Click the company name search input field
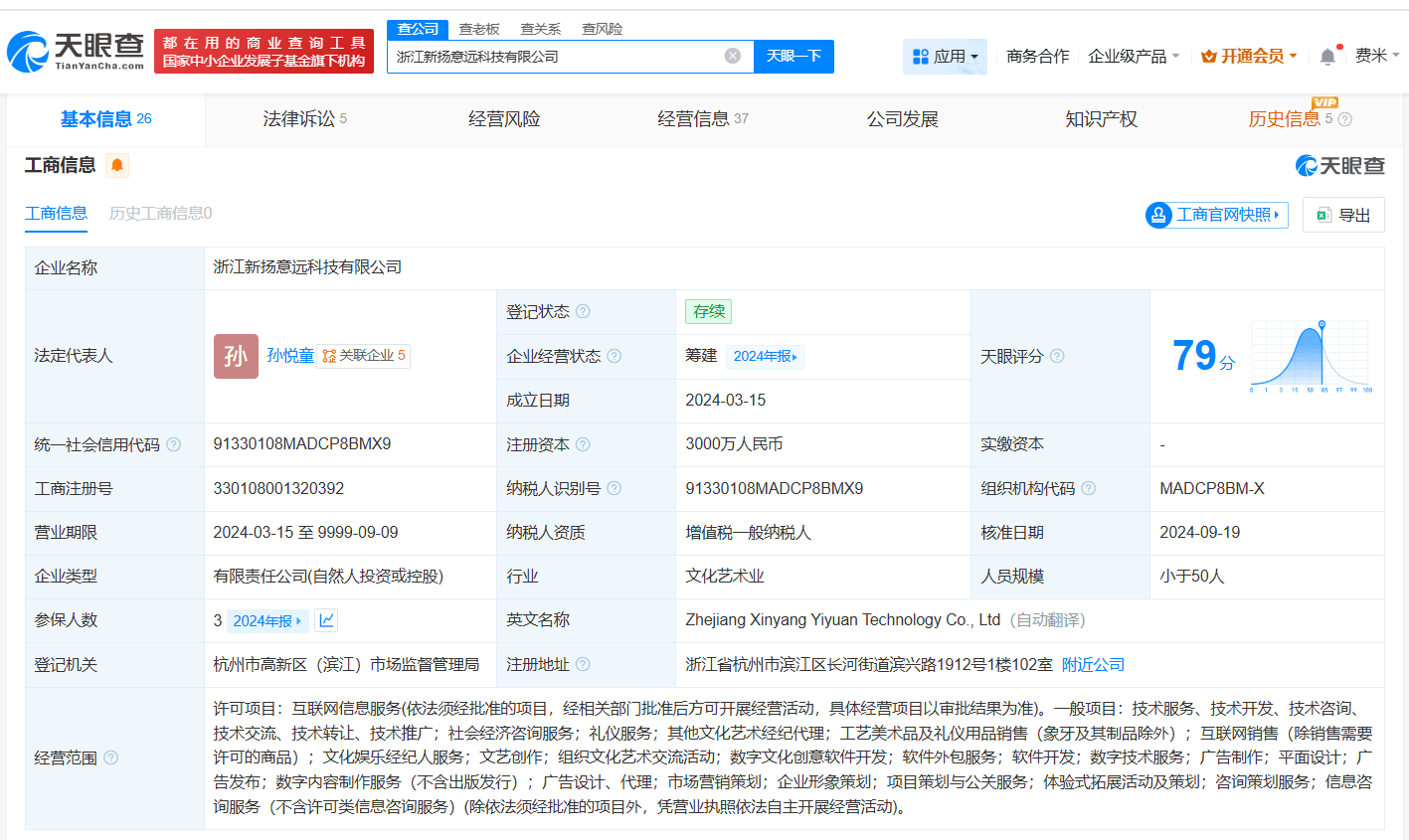 (x=557, y=57)
